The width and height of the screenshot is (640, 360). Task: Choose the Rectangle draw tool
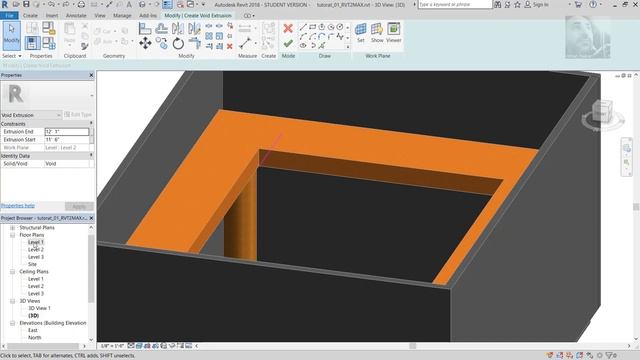[313, 27]
